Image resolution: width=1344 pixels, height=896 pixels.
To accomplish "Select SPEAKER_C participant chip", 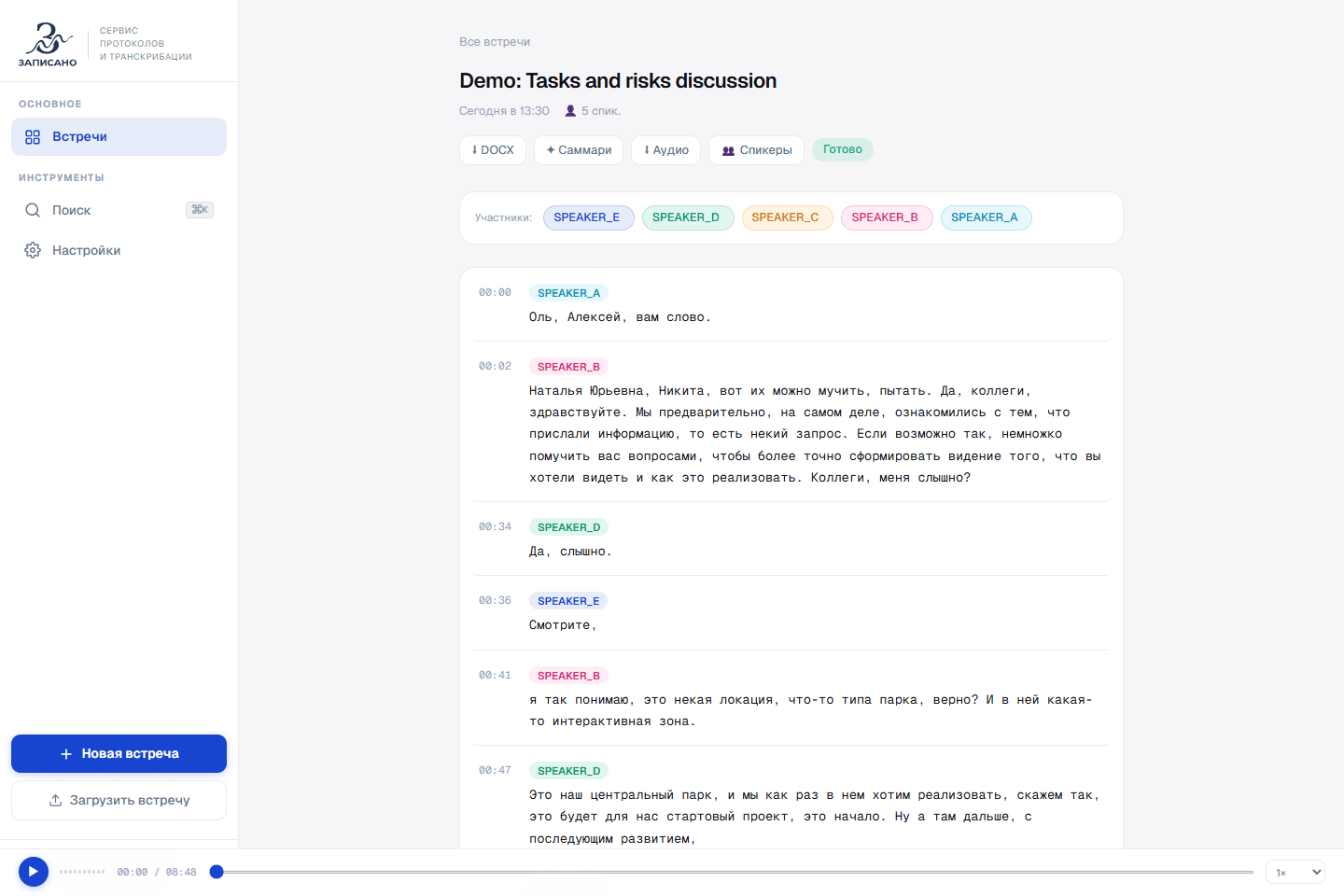I will point(787,217).
